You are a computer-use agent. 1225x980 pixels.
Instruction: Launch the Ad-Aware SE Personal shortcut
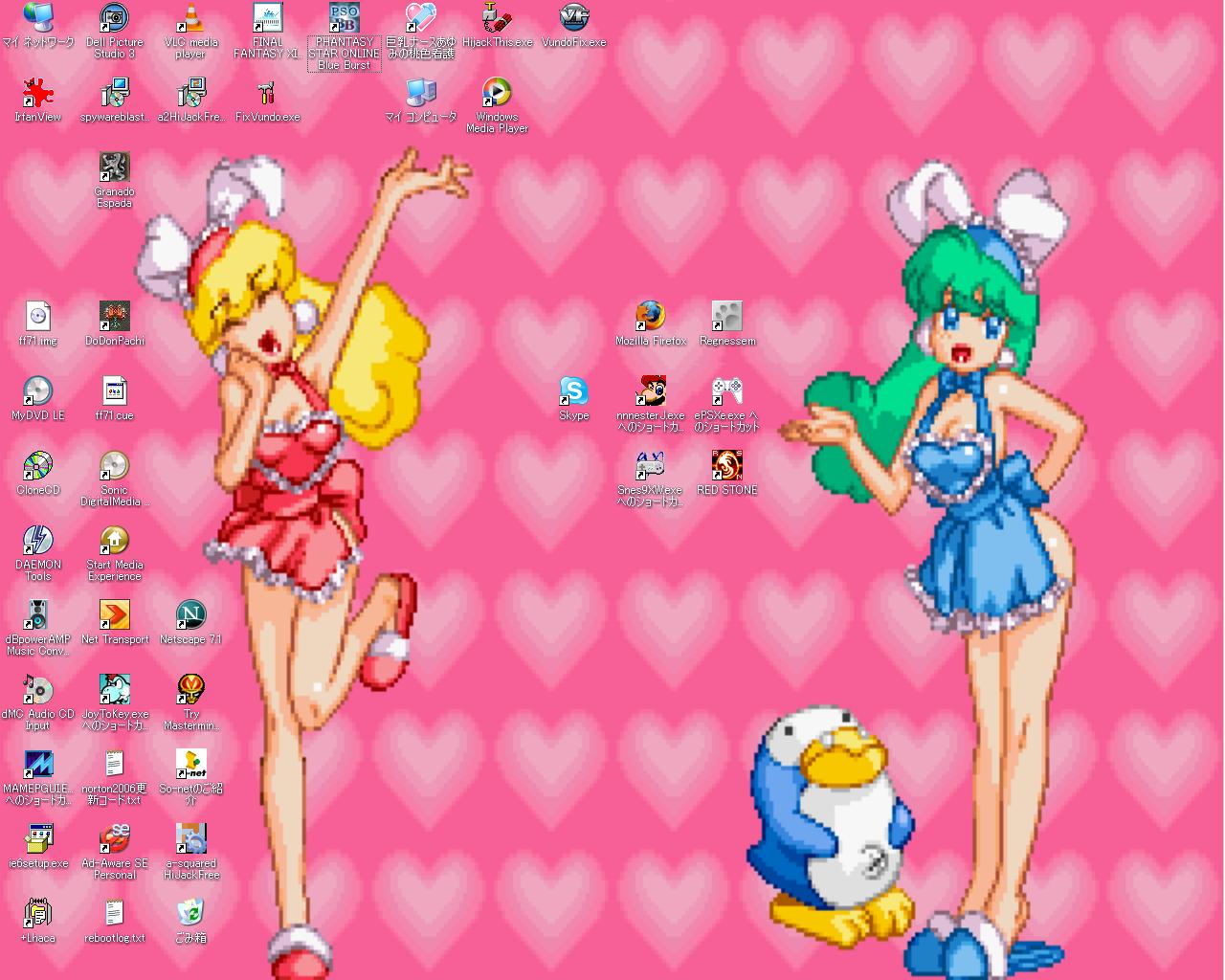click(115, 838)
